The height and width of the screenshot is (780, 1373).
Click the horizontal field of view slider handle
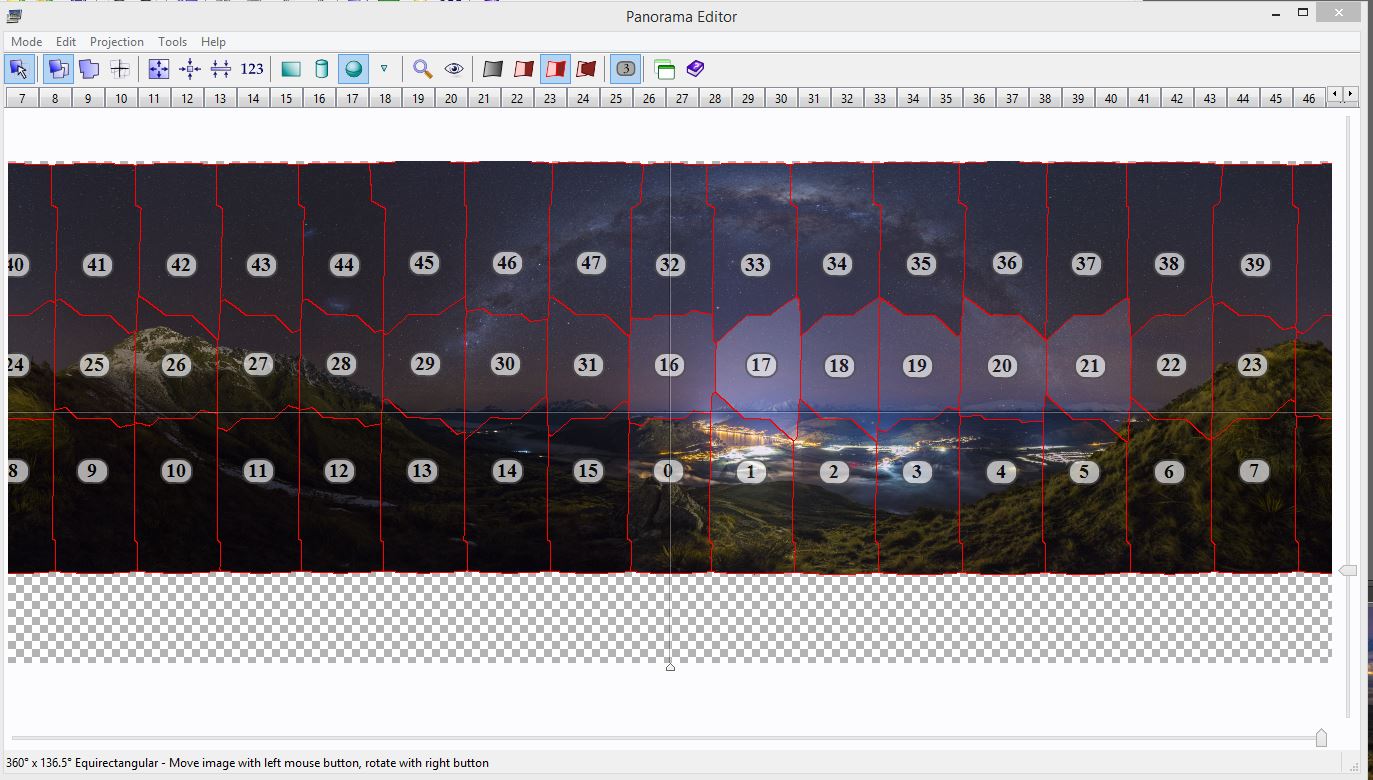point(1321,738)
